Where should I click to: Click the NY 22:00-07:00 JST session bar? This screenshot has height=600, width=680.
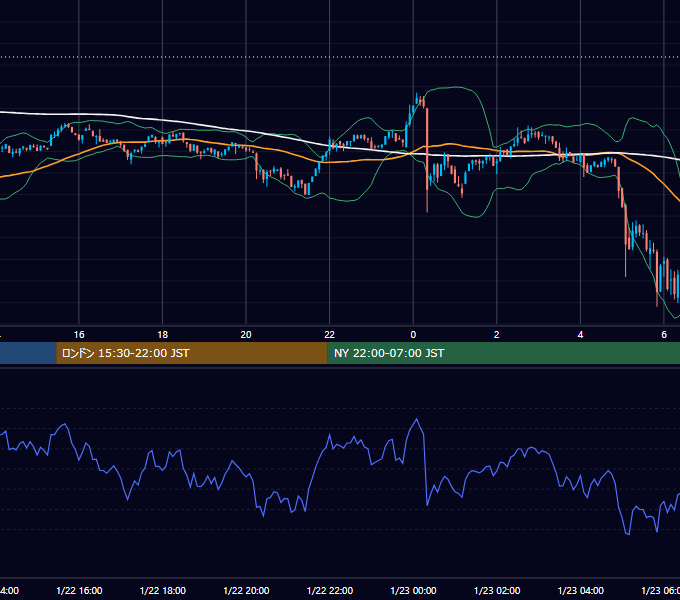click(x=503, y=353)
